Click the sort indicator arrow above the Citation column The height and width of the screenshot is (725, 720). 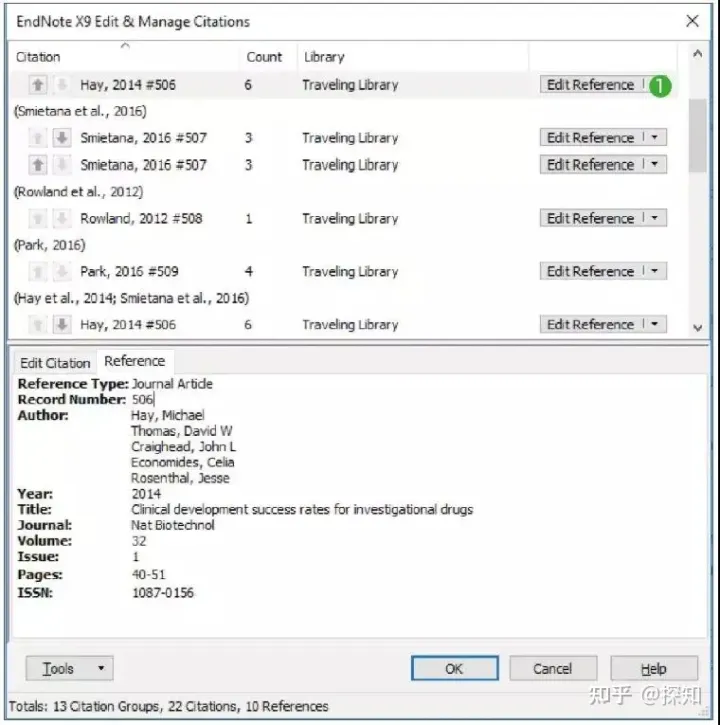[125, 45]
